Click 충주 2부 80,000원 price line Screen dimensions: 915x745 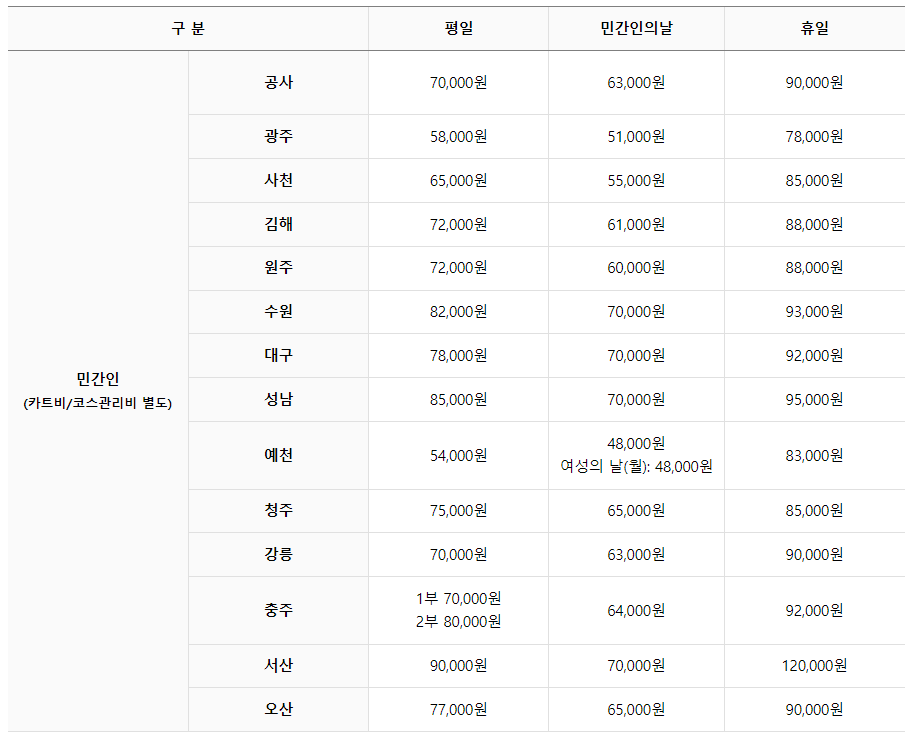click(459, 622)
